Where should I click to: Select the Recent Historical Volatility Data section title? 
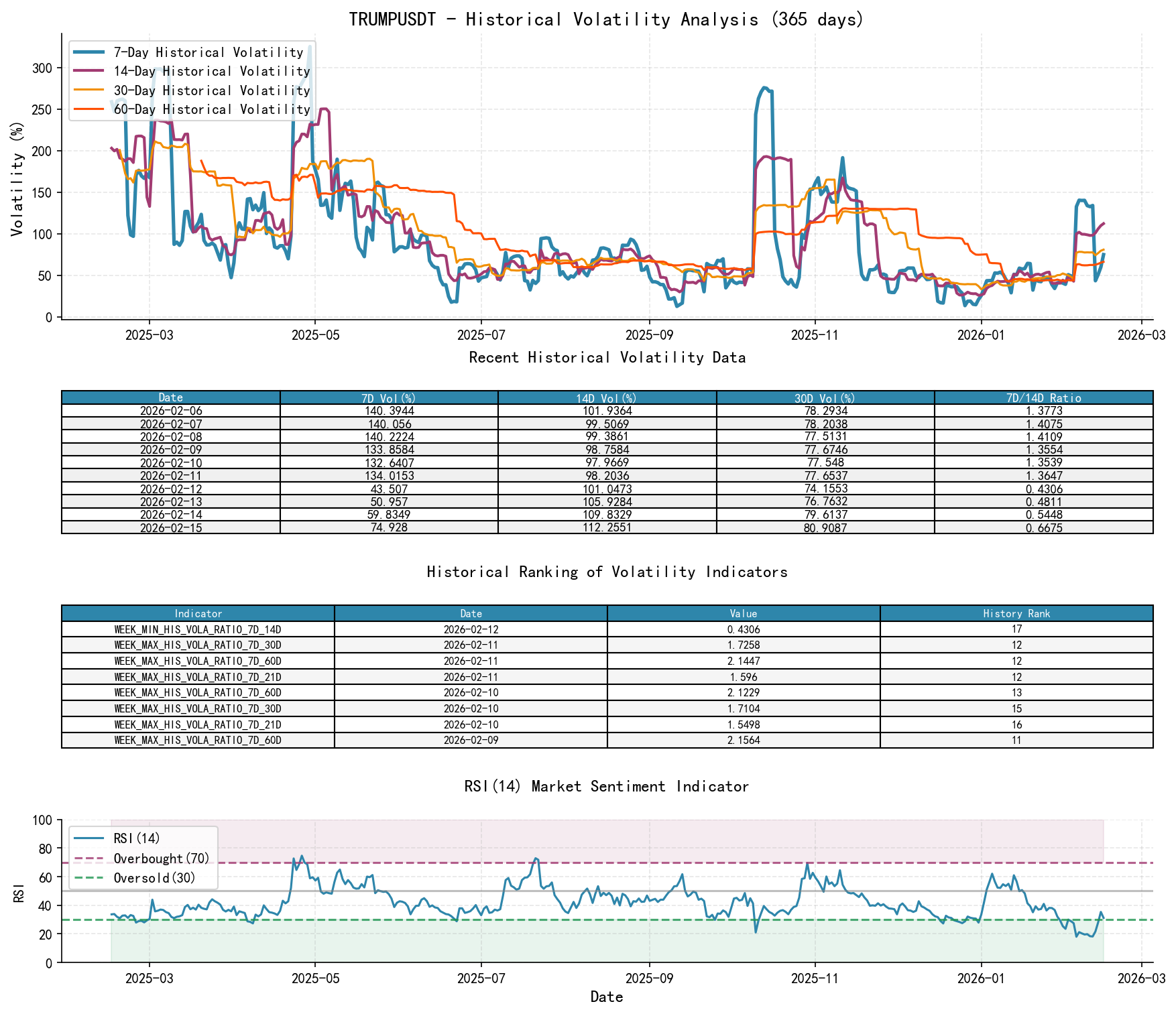607,357
